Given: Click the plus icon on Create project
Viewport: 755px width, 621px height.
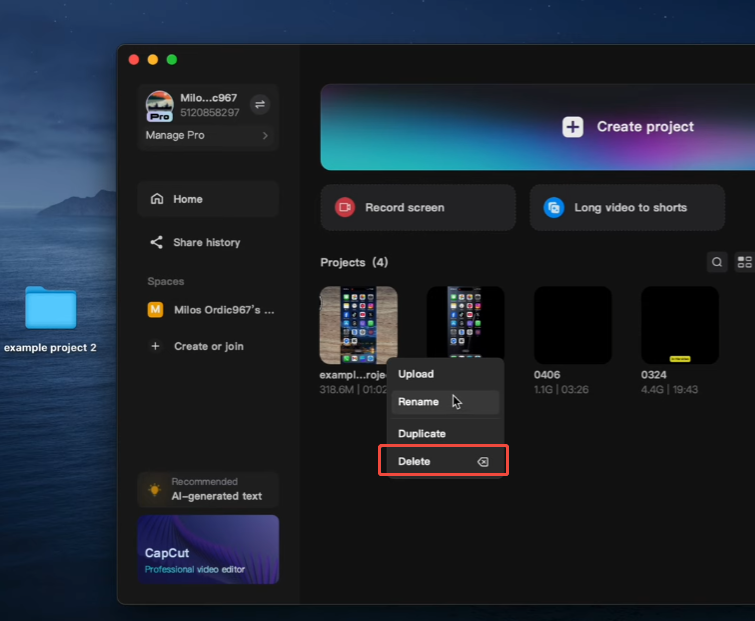Looking at the screenshot, I should [x=572, y=127].
